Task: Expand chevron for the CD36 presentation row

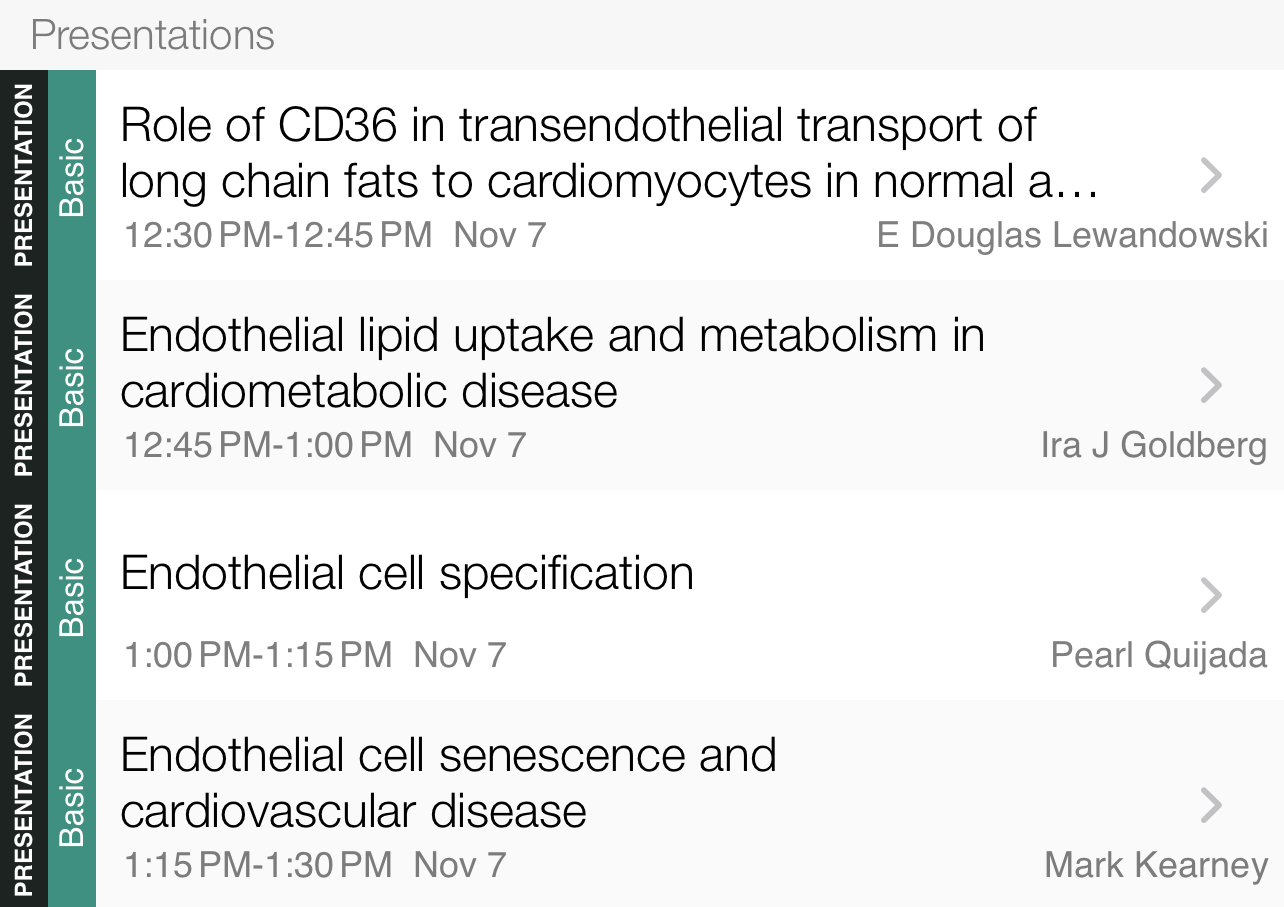Action: 1210,176
